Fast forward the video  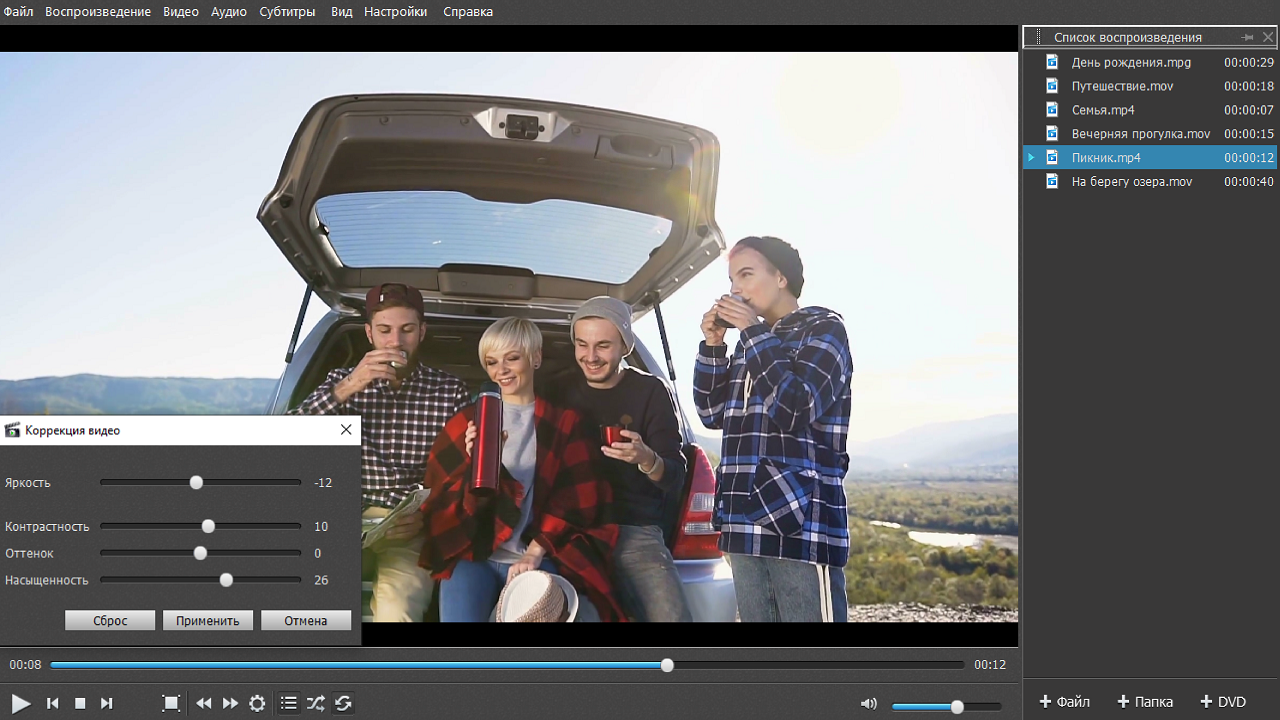coord(230,704)
